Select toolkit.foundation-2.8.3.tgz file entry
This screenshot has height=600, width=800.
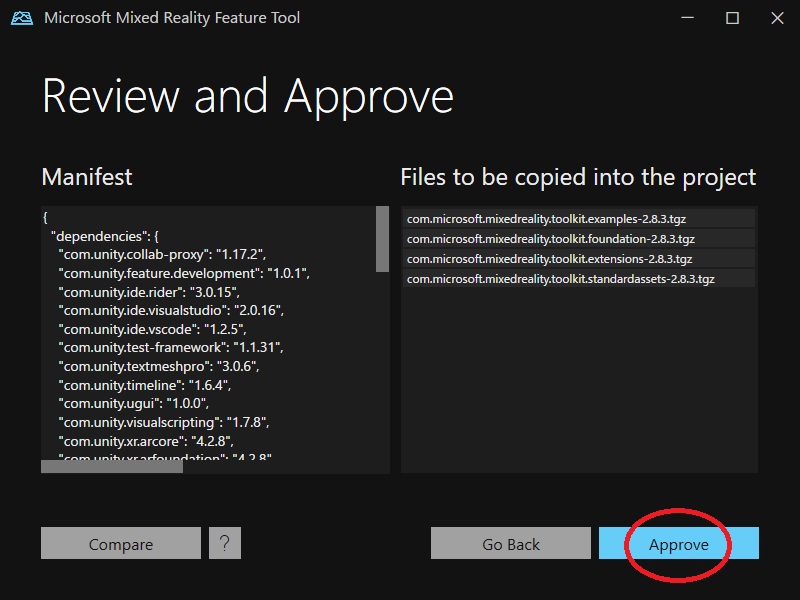pyautogui.click(x=579, y=239)
